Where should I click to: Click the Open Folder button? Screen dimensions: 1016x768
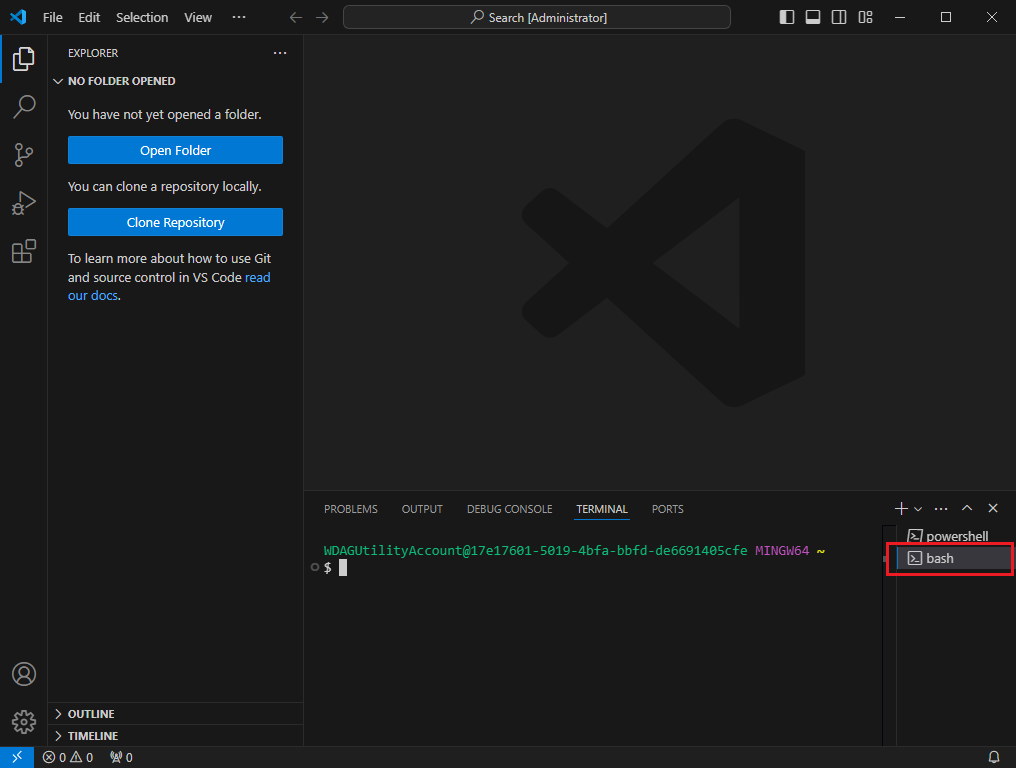[x=175, y=150]
